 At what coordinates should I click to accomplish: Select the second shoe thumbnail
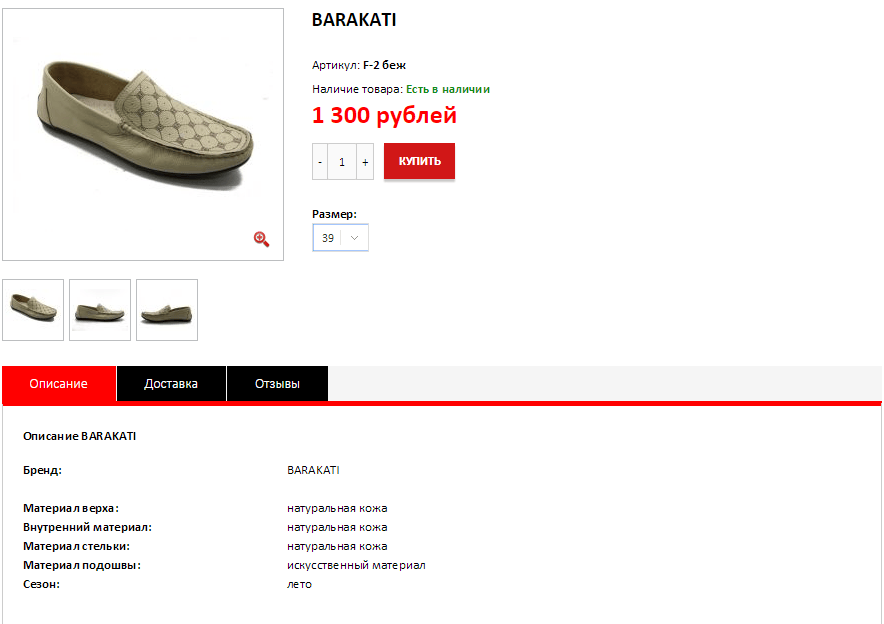(100, 310)
